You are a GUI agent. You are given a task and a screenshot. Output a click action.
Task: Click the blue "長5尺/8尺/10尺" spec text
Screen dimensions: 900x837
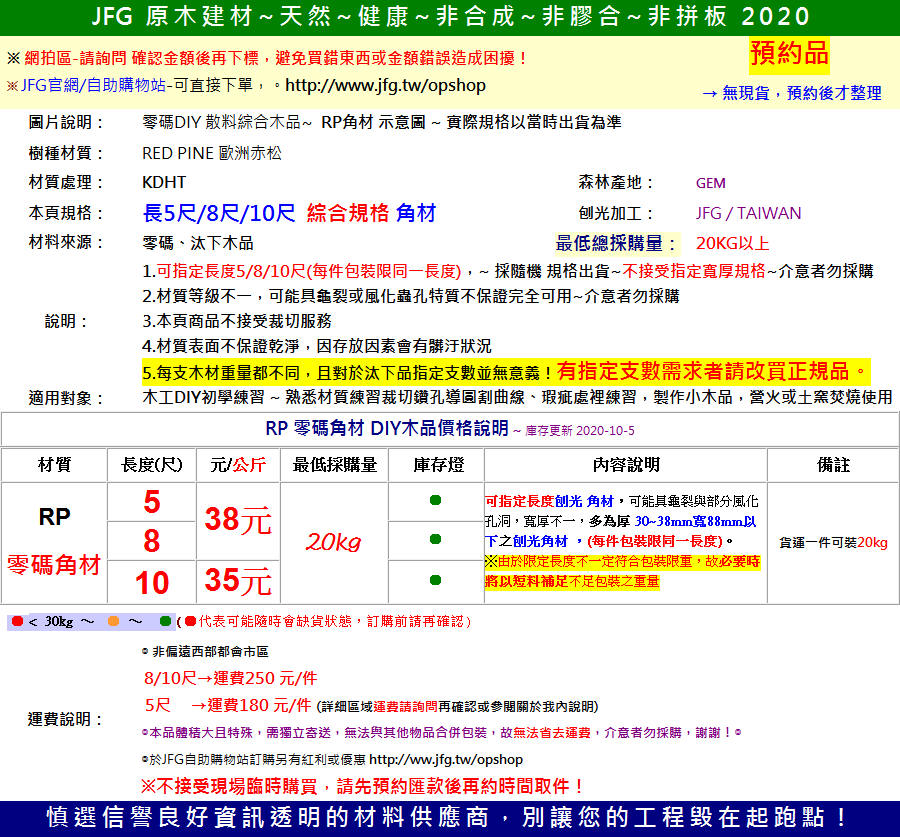pos(219,213)
